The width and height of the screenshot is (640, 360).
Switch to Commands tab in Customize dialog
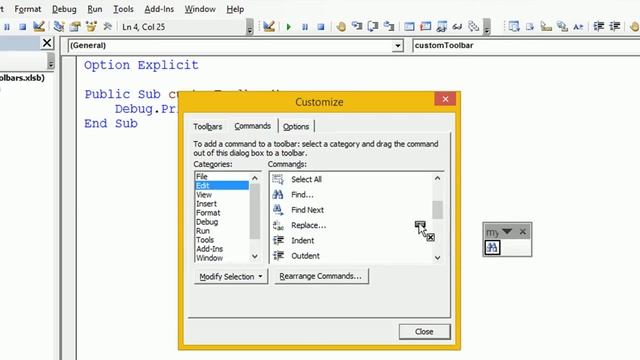[x=253, y=126]
